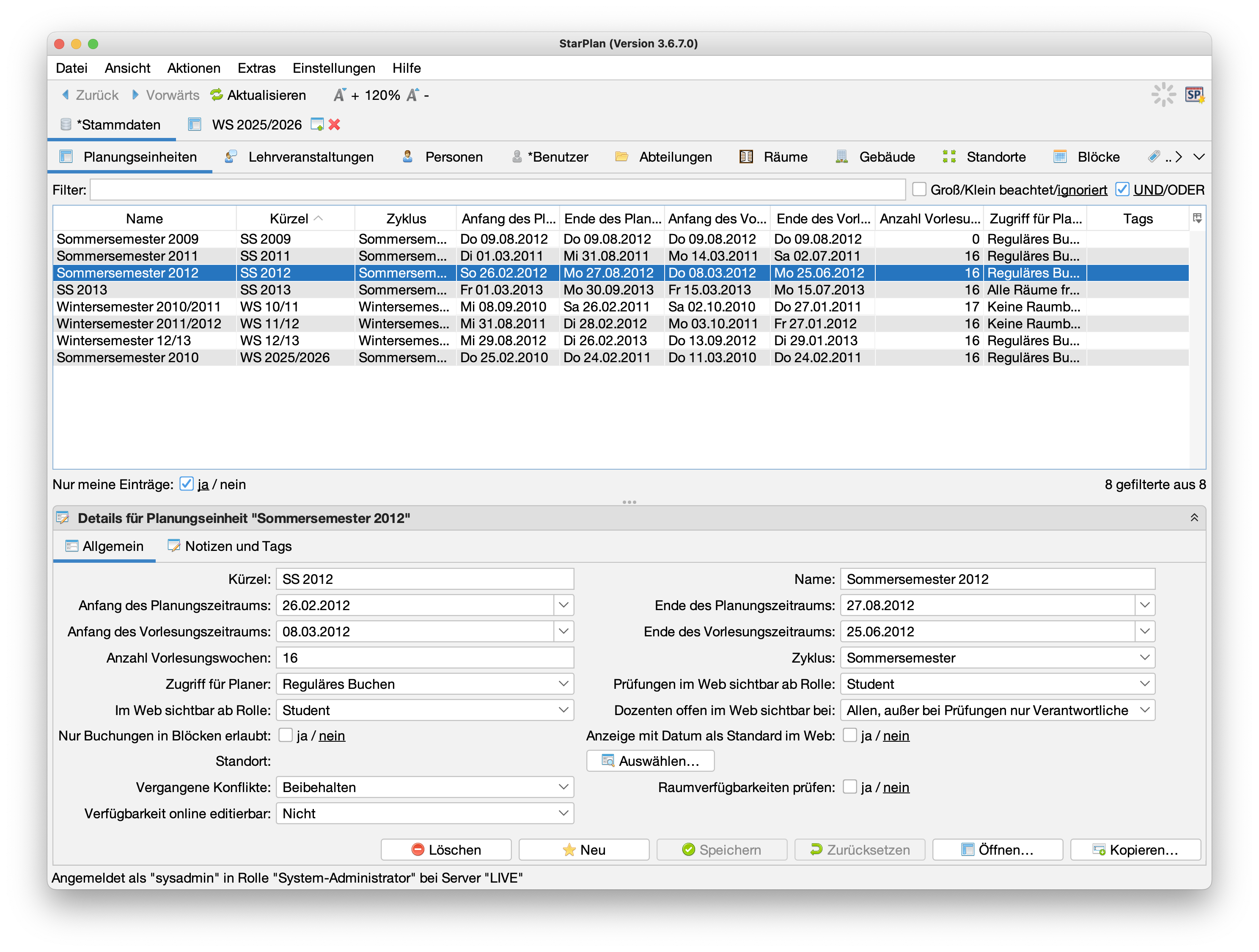Click the Löschen button
The image size is (1259, 952).
(445, 850)
